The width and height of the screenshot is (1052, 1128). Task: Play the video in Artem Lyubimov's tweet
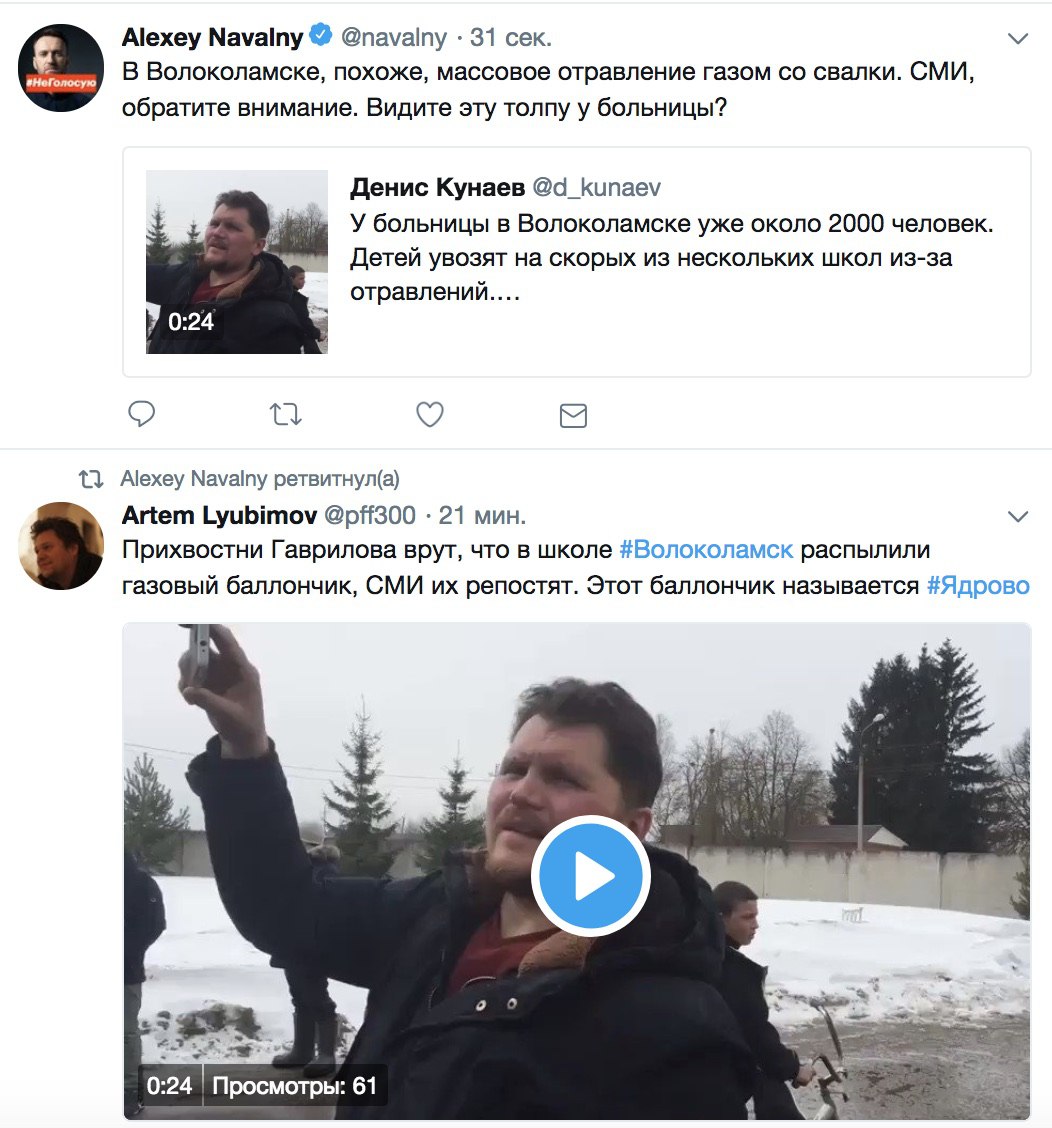[x=591, y=876]
